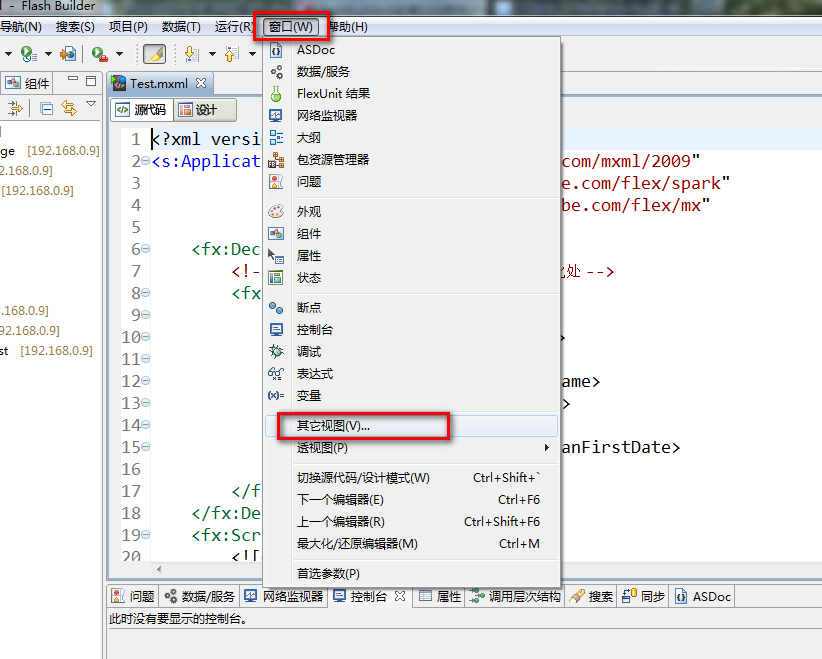The width and height of the screenshot is (822, 659).
Task: Switch to the bottom 数据/服务 tab
Action: (x=199, y=597)
